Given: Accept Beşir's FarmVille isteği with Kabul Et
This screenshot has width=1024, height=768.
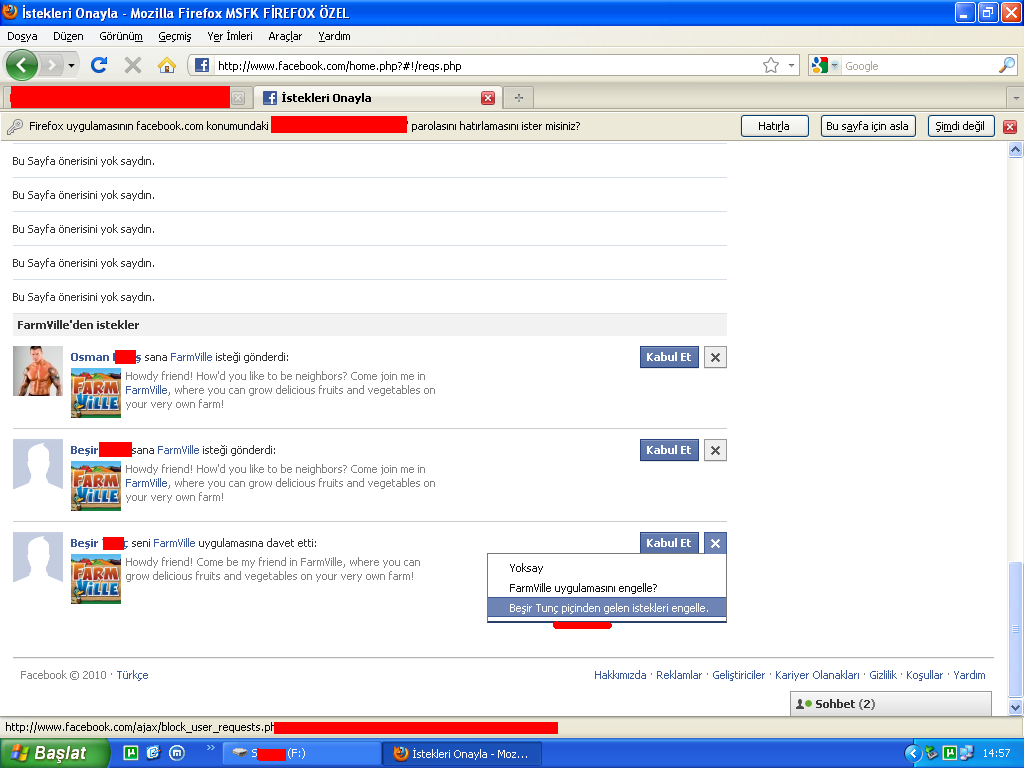Looking at the screenshot, I should [x=669, y=450].
